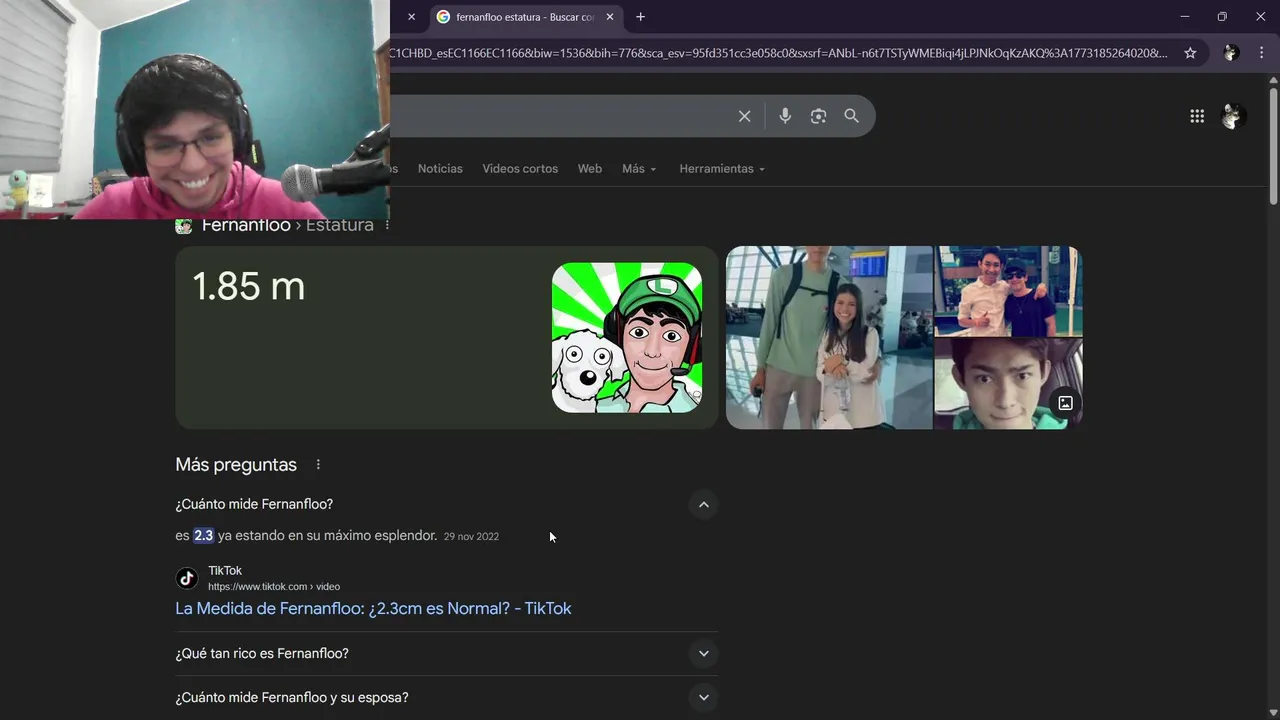Clear the search box with X icon

pyautogui.click(x=744, y=116)
